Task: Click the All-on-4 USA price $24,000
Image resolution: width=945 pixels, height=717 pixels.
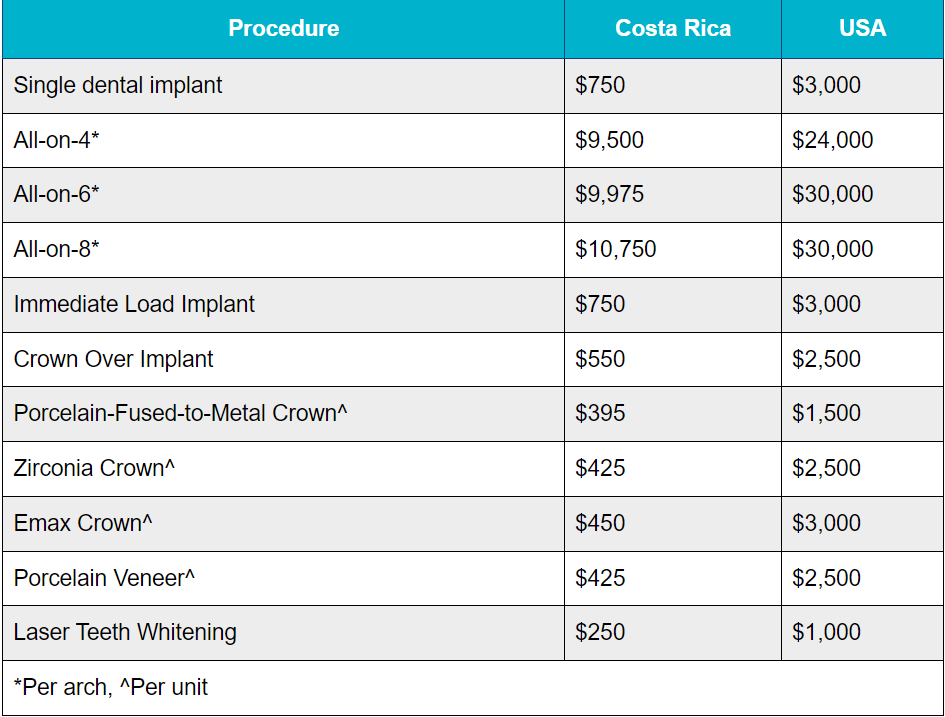Action: click(832, 140)
